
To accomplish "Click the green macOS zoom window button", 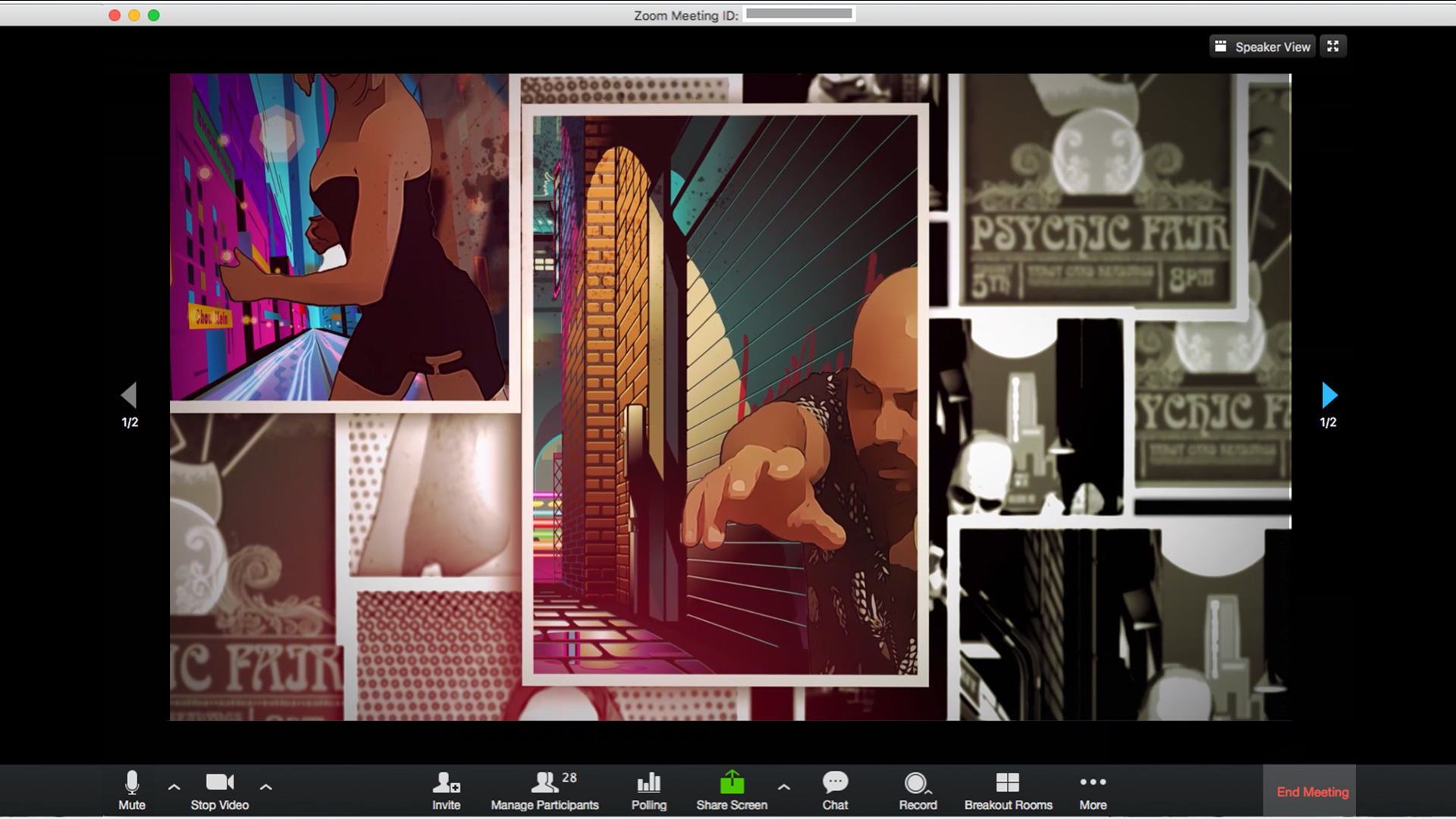I will point(154,15).
